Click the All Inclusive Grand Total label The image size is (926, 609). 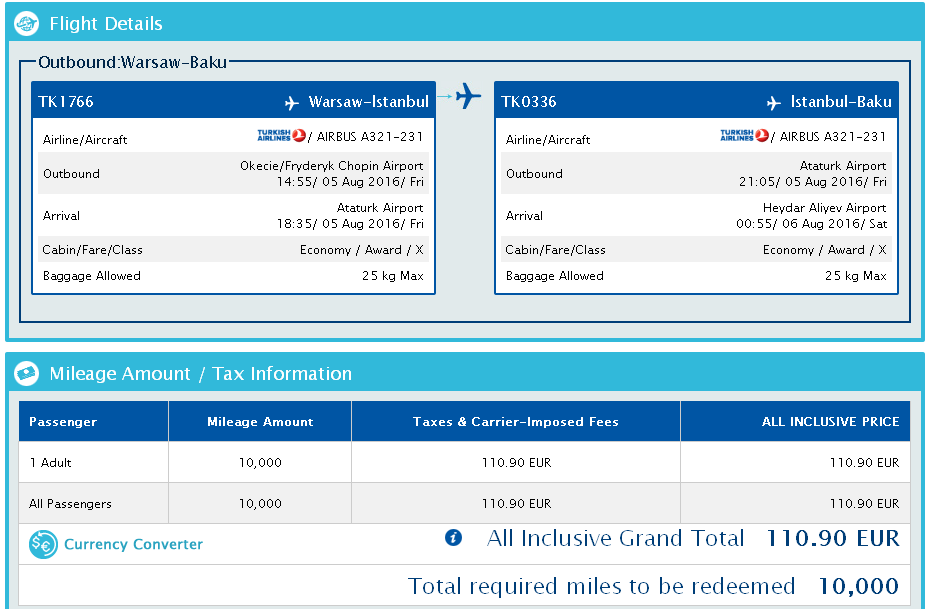click(615, 538)
